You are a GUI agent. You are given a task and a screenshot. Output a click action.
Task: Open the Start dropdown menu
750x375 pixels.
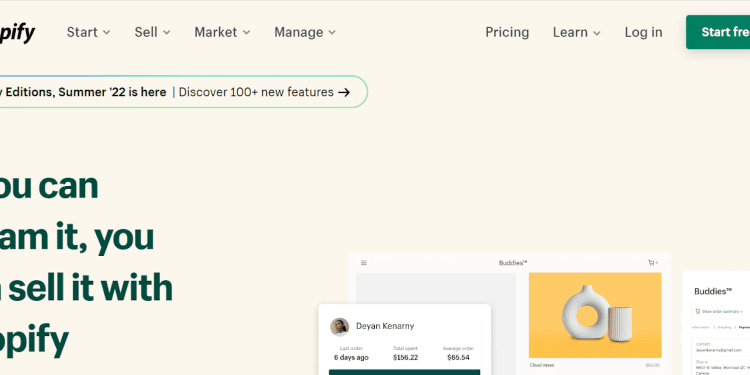(x=88, y=32)
